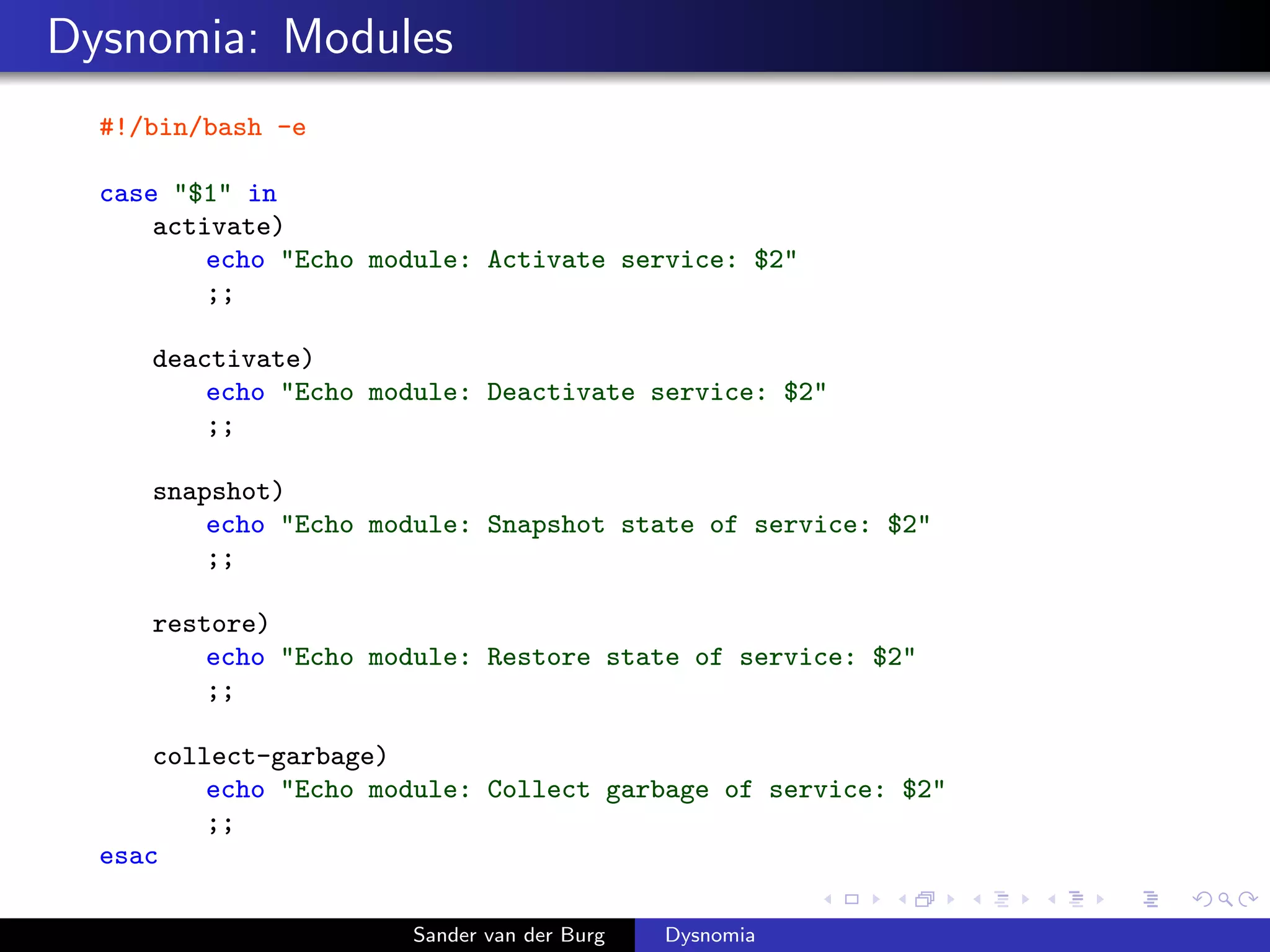1270x952 pixels.
Task: Click the ;; terminator below collect-garbage echo
Action: pos(221,826)
